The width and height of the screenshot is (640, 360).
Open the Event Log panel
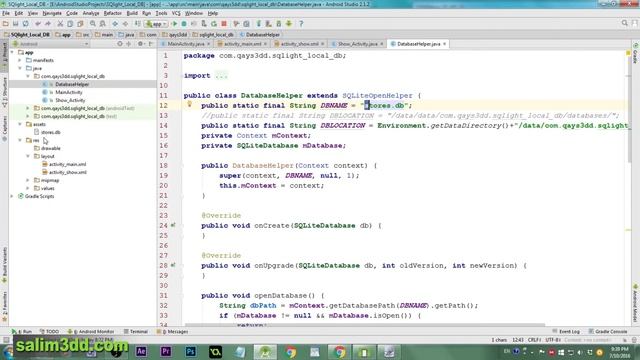[x=566, y=331]
